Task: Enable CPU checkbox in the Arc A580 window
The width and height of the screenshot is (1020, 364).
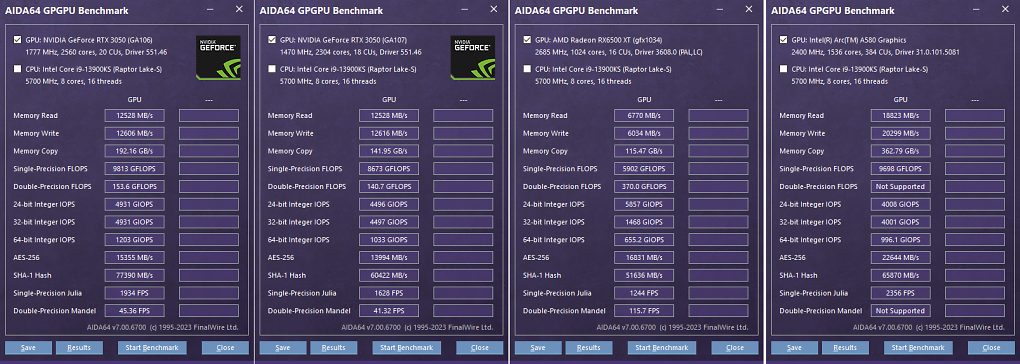Action: (783, 70)
